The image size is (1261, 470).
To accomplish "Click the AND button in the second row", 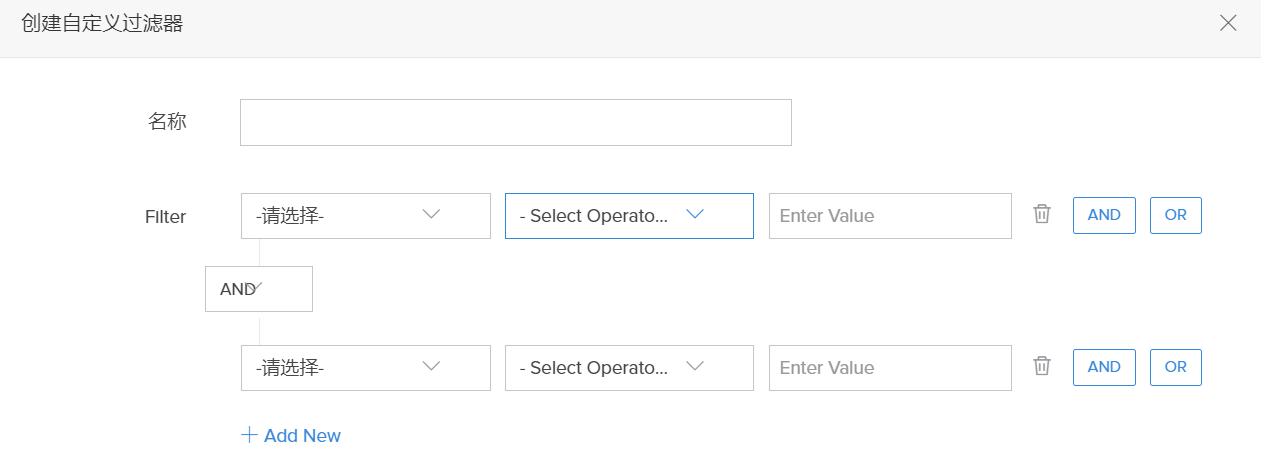I will point(1104,367).
